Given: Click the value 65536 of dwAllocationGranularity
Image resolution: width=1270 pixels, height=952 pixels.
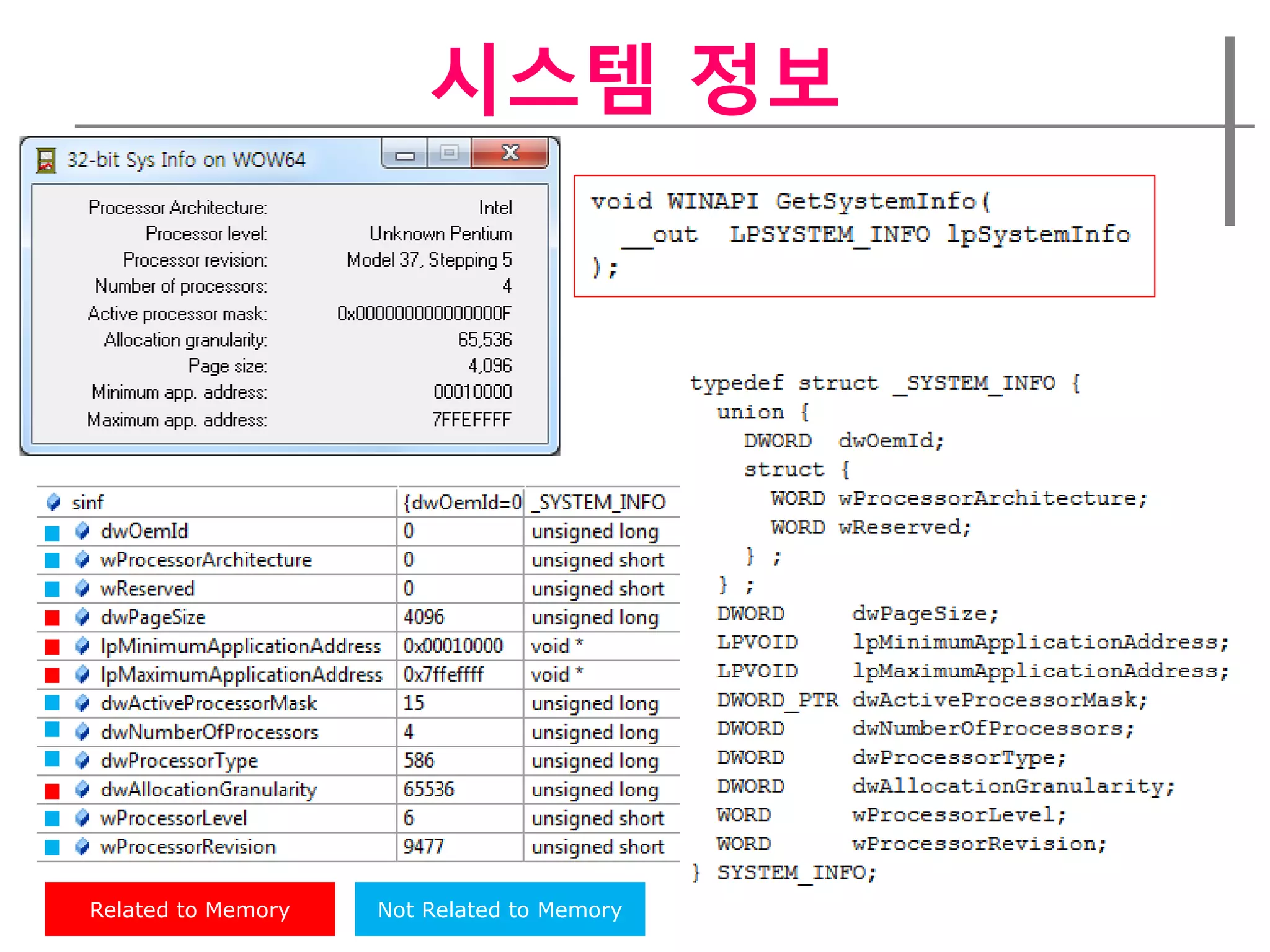Looking at the screenshot, I should click(x=429, y=789).
